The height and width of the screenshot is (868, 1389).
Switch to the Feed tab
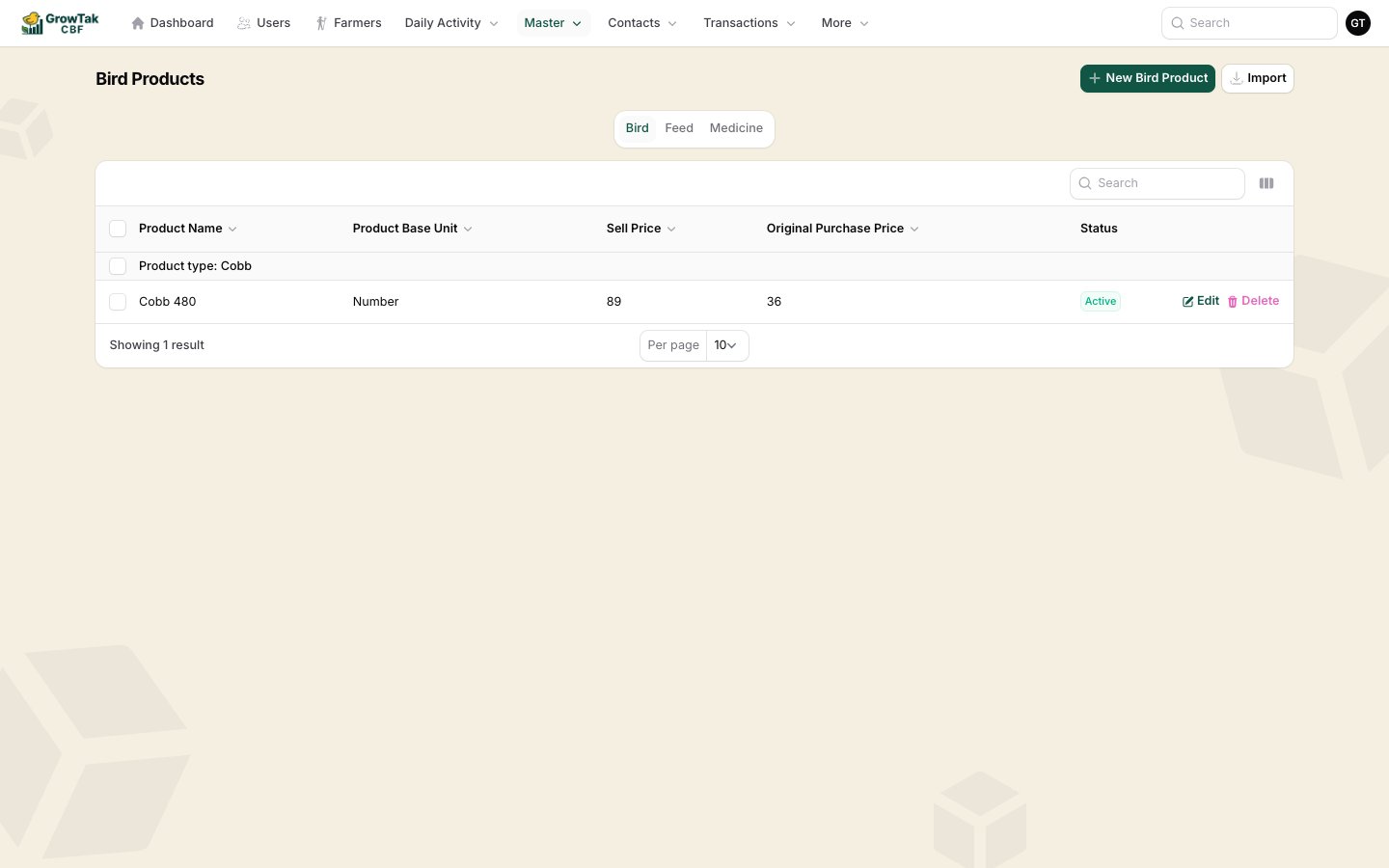coord(679,128)
